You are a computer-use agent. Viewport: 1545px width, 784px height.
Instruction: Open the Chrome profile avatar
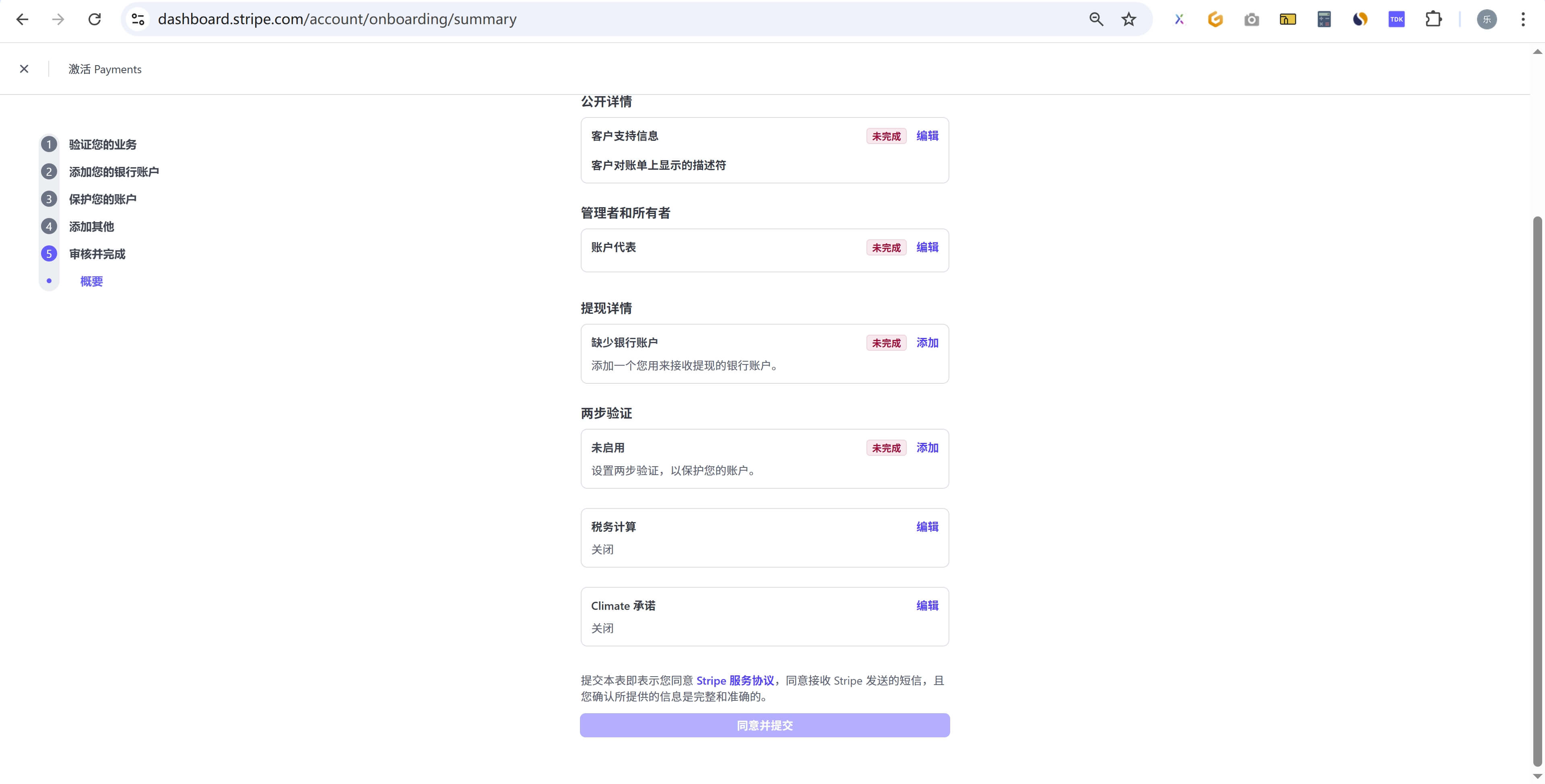(x=1487, y=19)
